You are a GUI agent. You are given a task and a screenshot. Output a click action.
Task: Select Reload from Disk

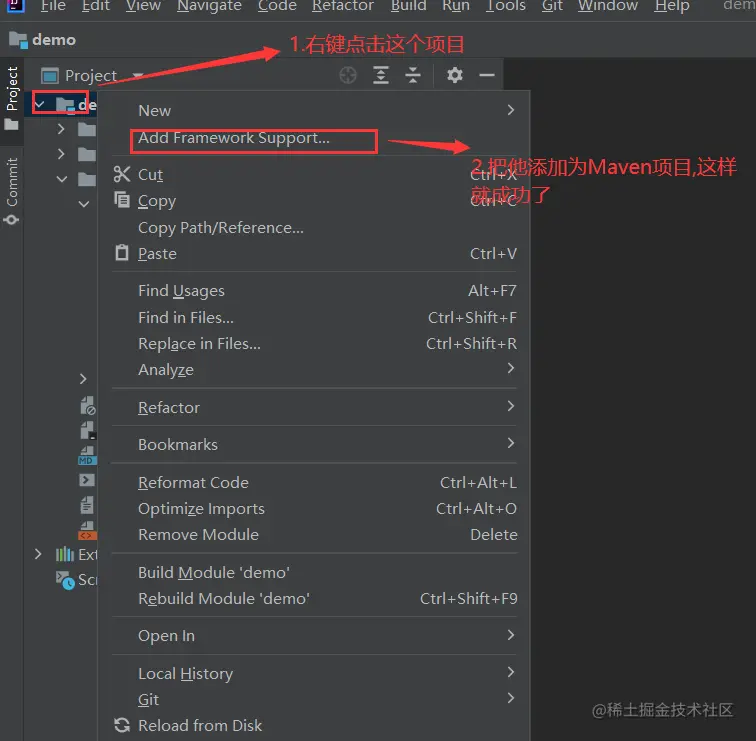click(314, 725)
